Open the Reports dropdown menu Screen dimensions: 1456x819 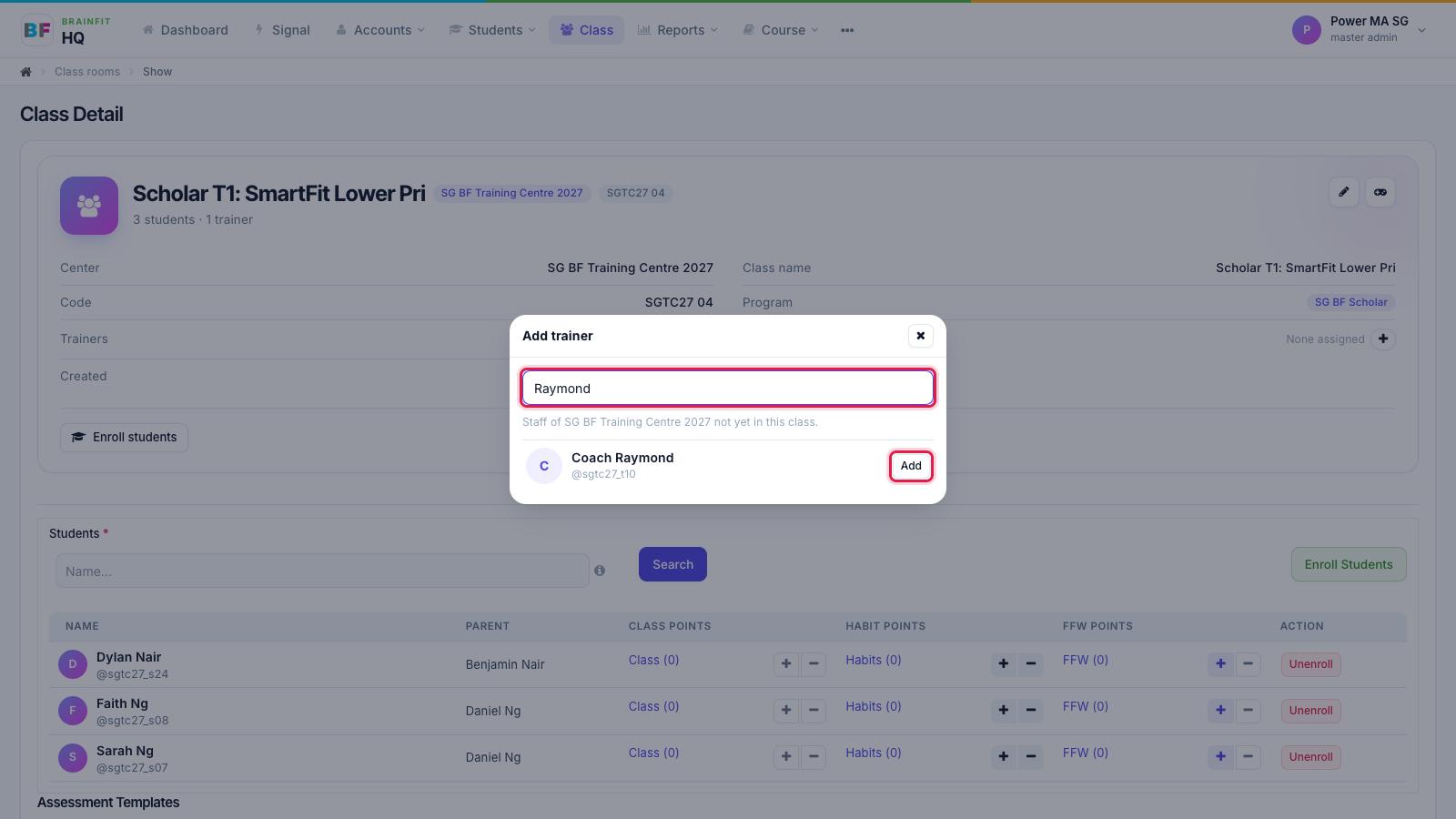coord(678,30)
